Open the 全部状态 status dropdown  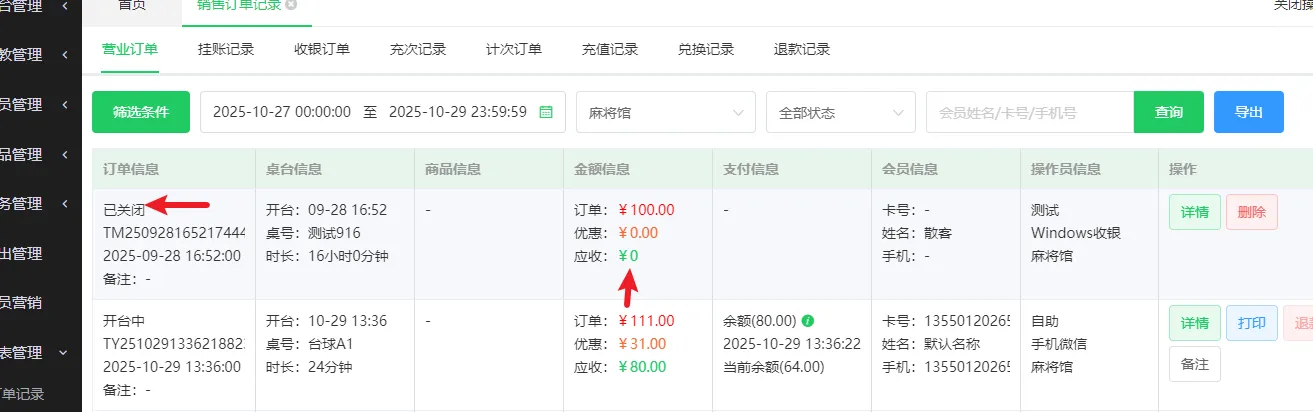840,112
